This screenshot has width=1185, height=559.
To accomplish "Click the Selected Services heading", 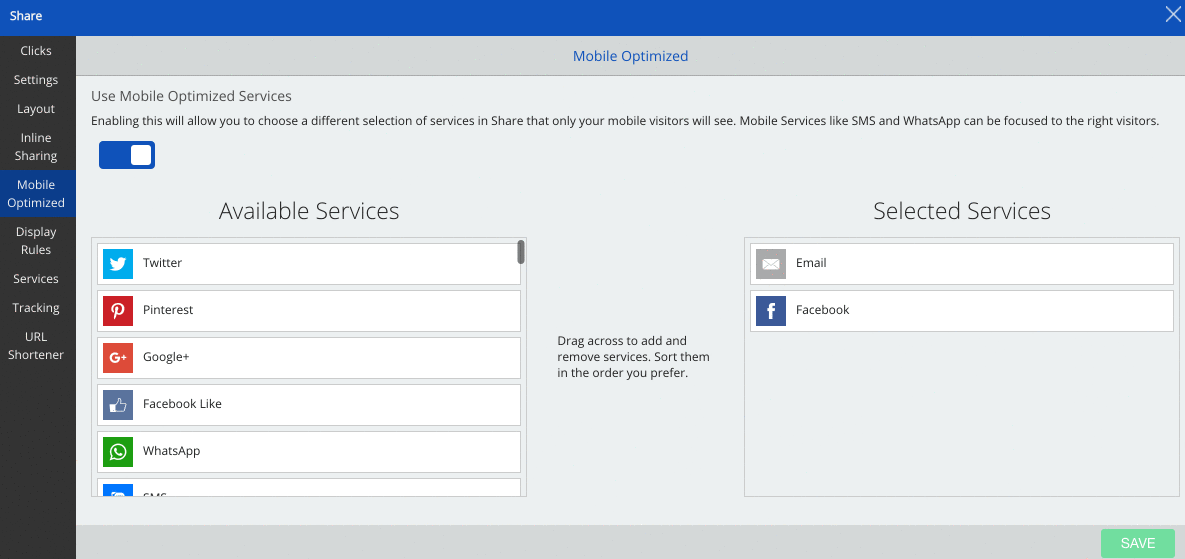I will [x=962, y=211].
